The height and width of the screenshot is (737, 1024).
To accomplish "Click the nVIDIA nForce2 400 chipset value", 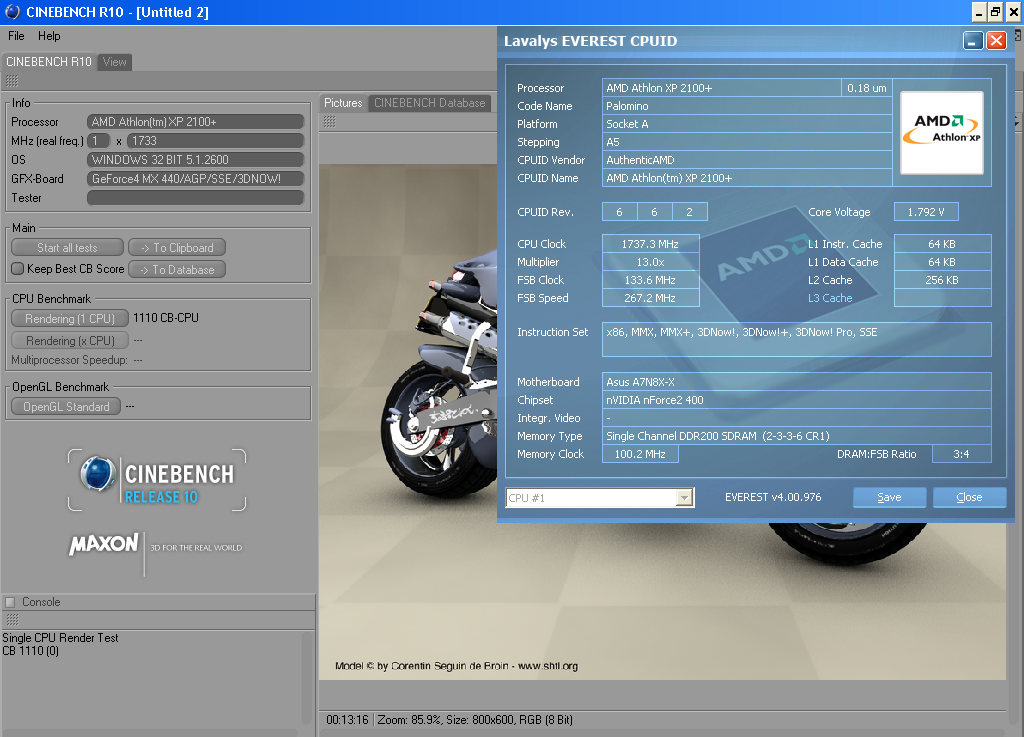I will coord(797,400).
